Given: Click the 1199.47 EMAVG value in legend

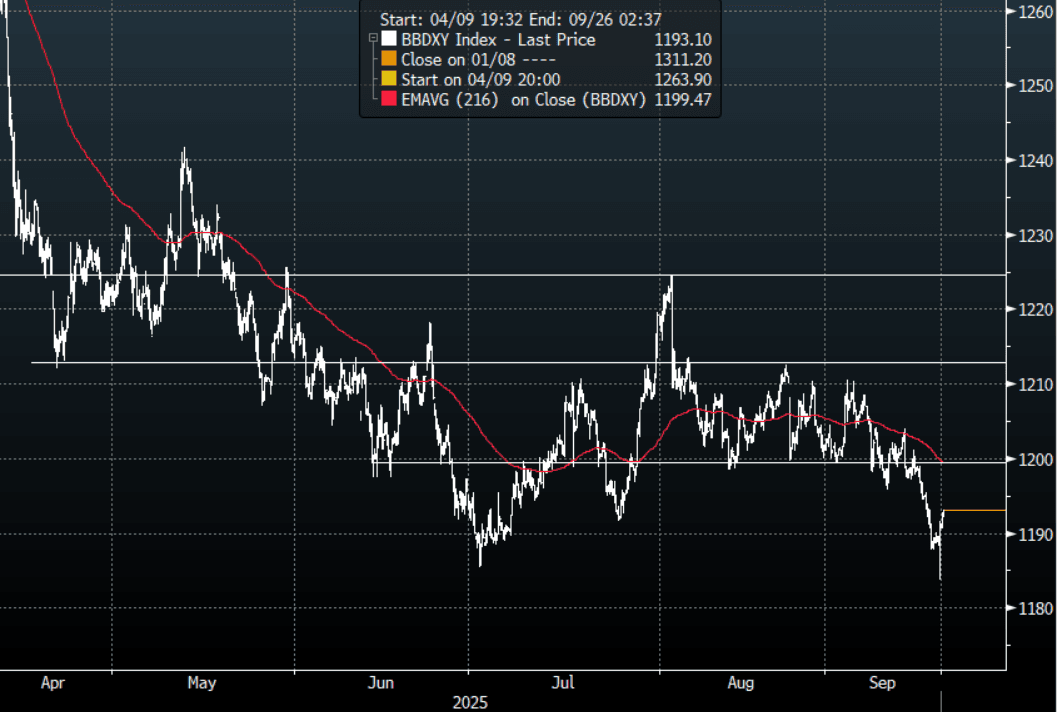Looking at the screenshot, I should click(x=682, y=98).
